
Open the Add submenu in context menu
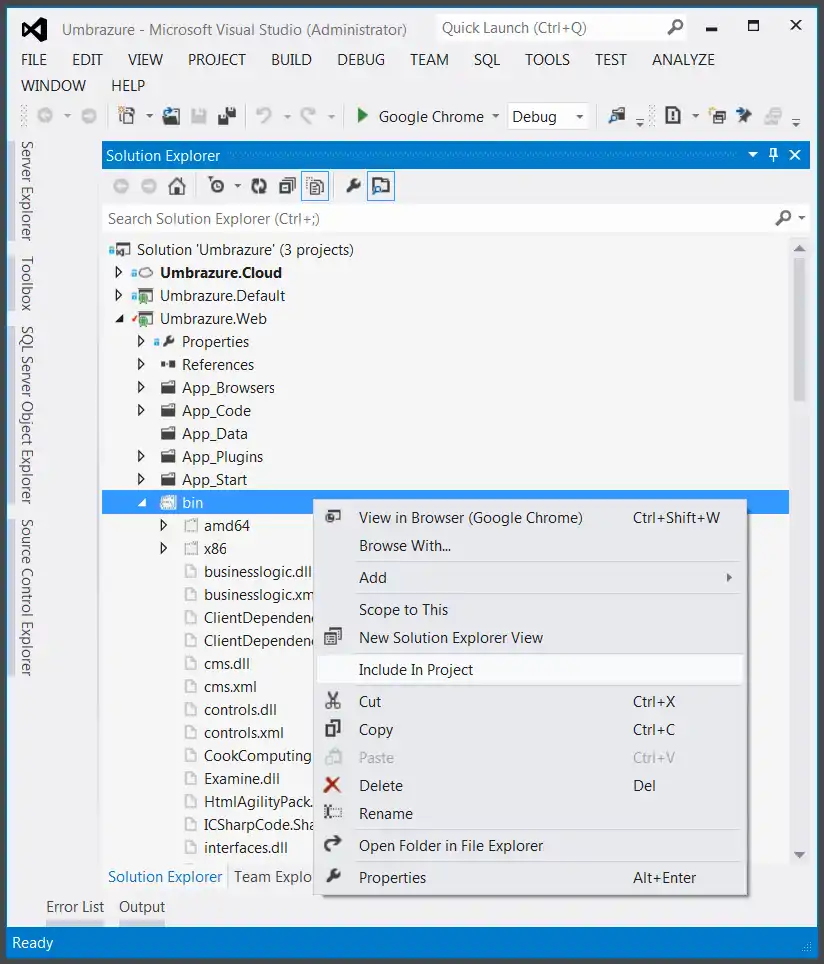tap(529, 577)
